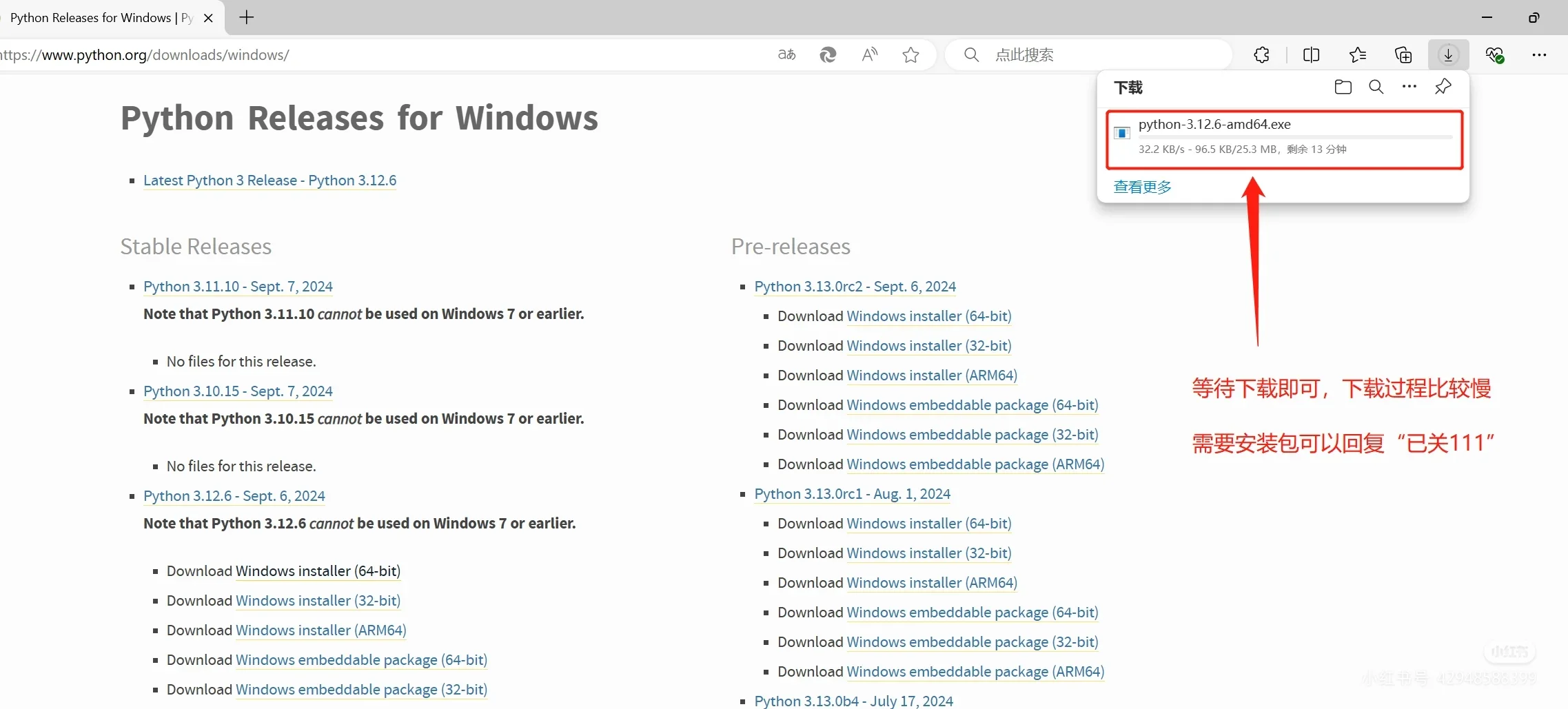The height and width of the screenshot is (709, 1568).
Task: Download 3.13.0rc2 Windows installer (32-bit)
Action: point(929,346)
